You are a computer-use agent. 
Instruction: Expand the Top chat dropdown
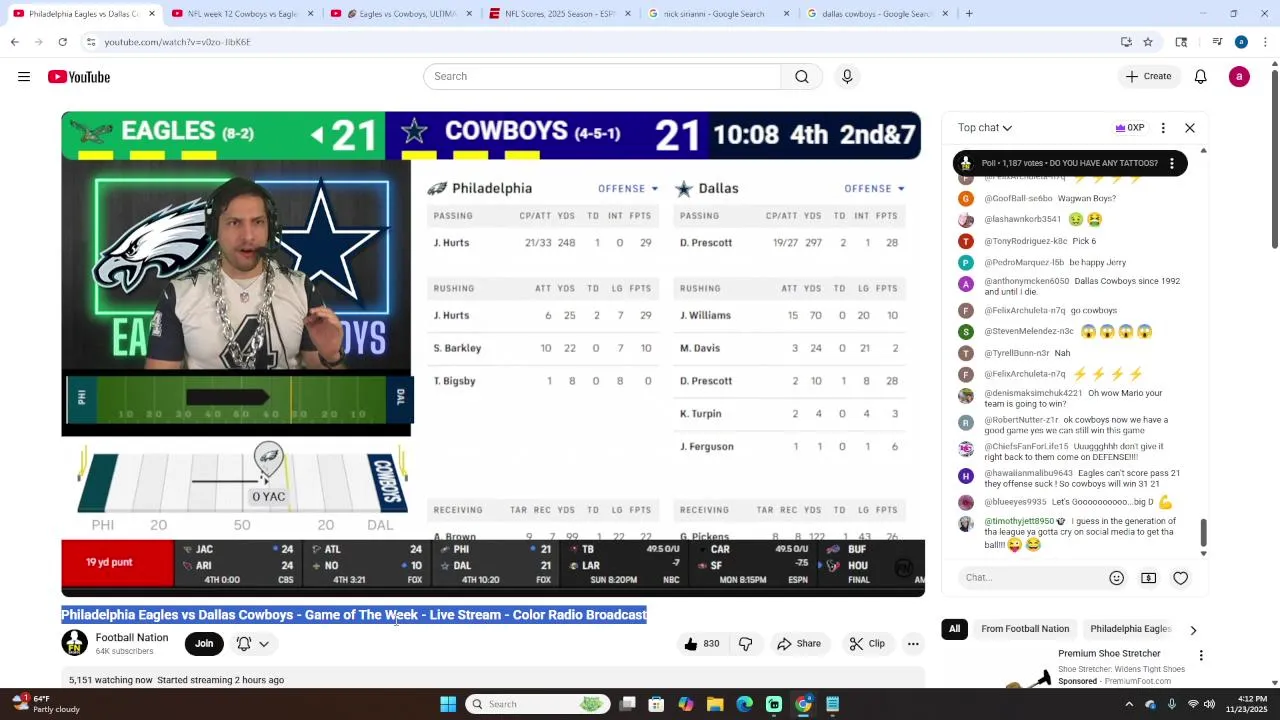pyautogui.click(x=985, y=128)
